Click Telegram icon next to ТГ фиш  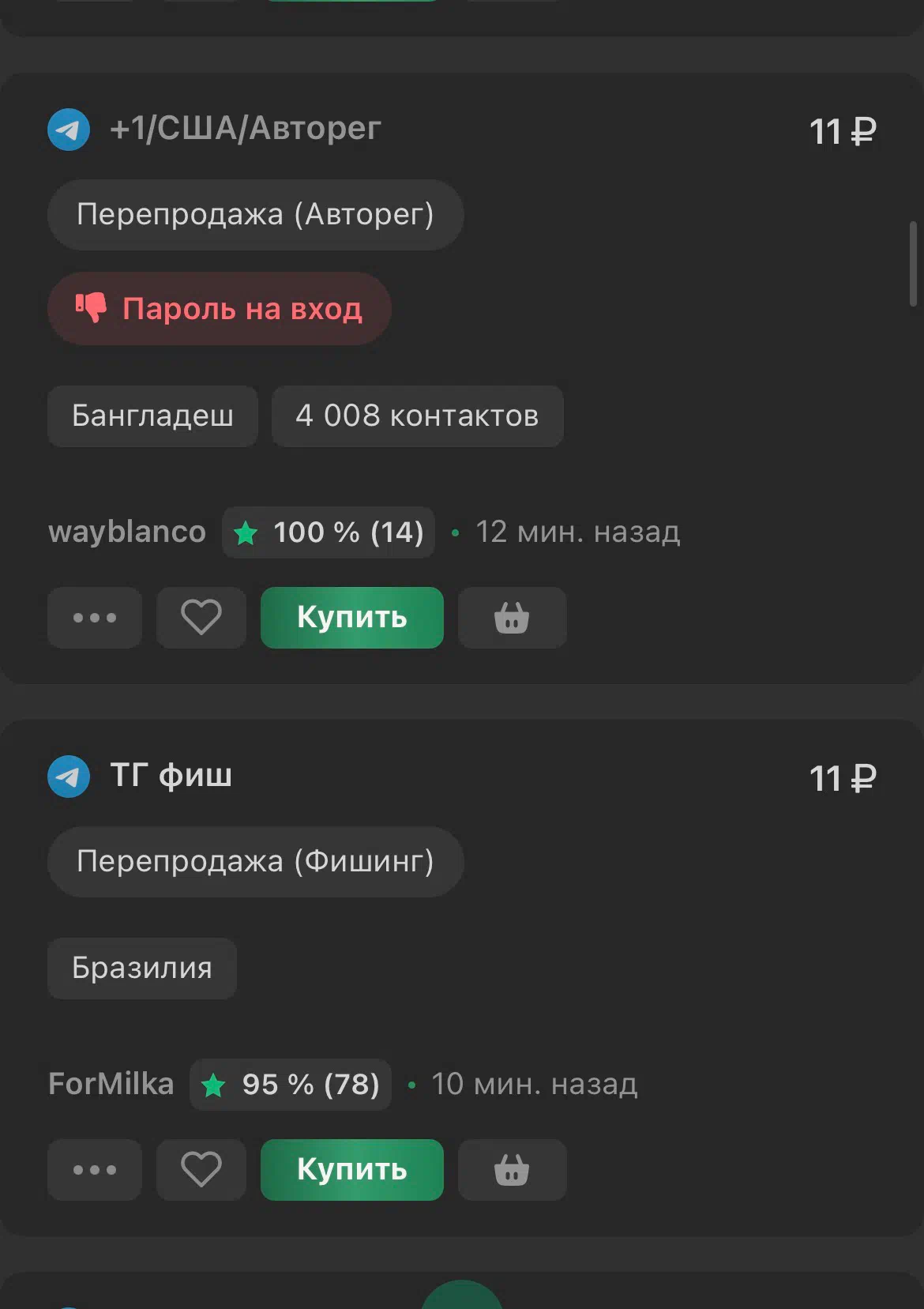point(69,777)
